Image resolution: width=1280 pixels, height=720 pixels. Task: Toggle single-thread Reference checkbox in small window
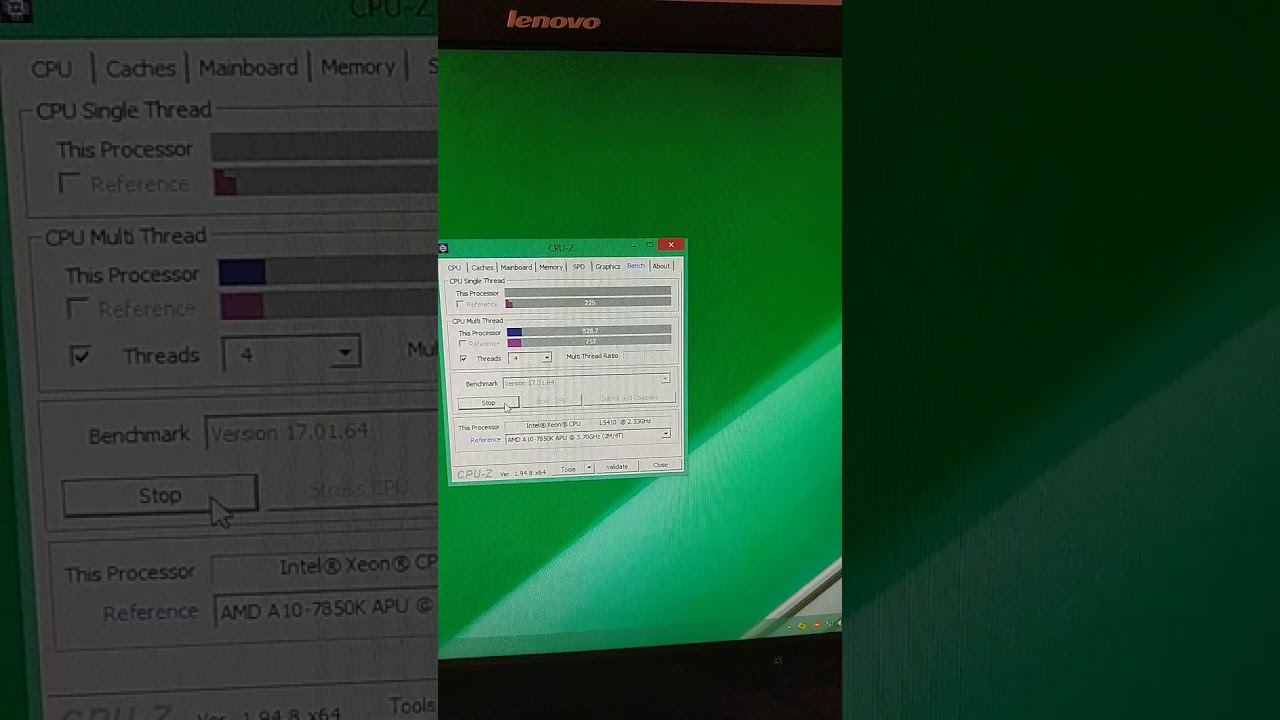460,304
